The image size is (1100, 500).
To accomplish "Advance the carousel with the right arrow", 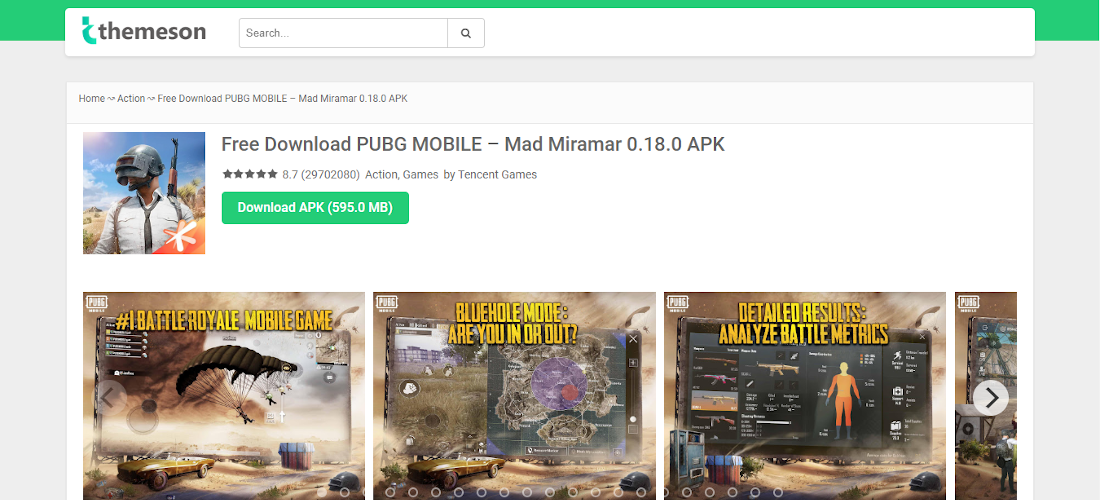I will (991, 398).
